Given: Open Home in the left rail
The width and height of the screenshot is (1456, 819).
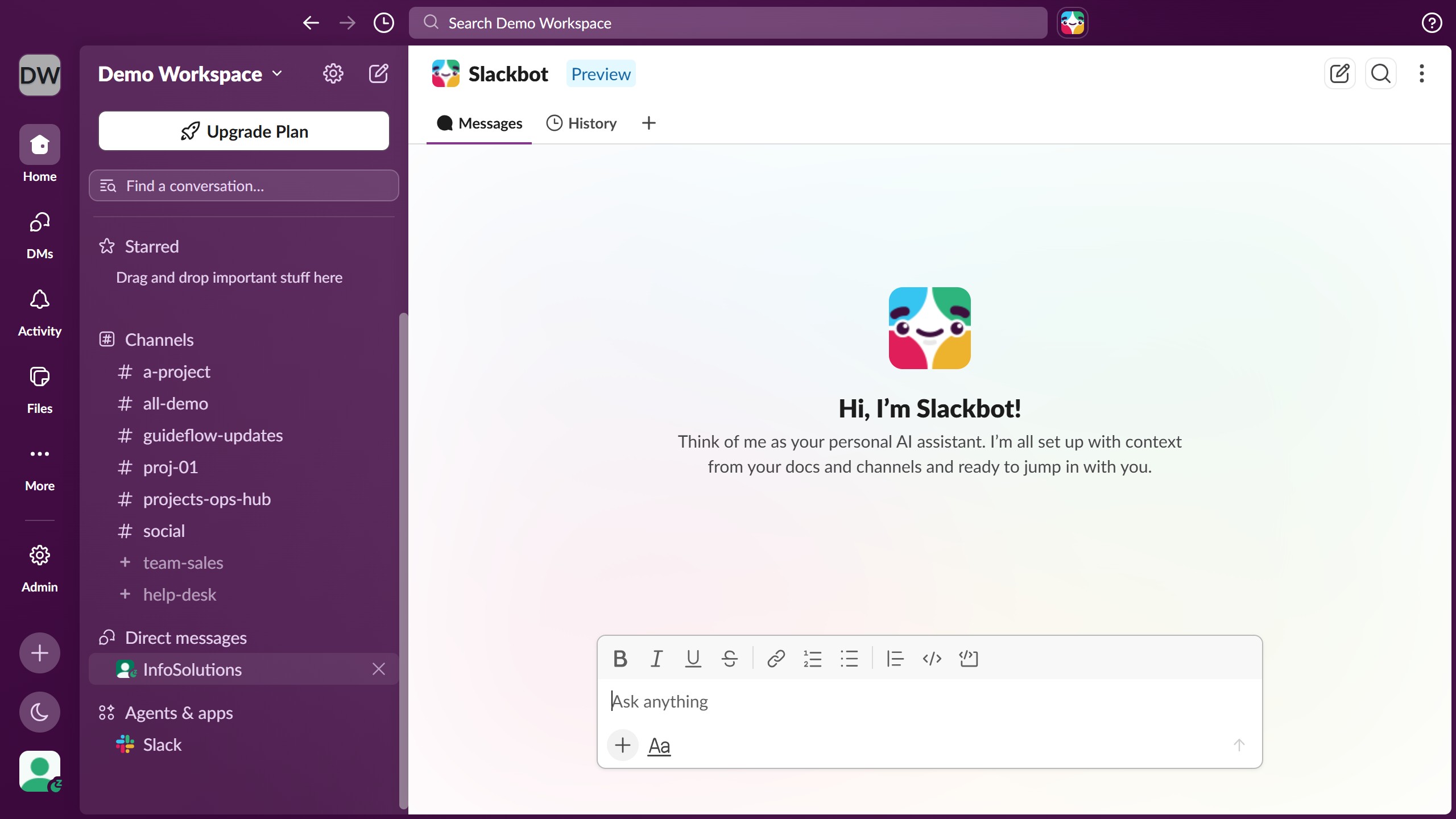Looking at the screenshot, I should pos(40,154).
